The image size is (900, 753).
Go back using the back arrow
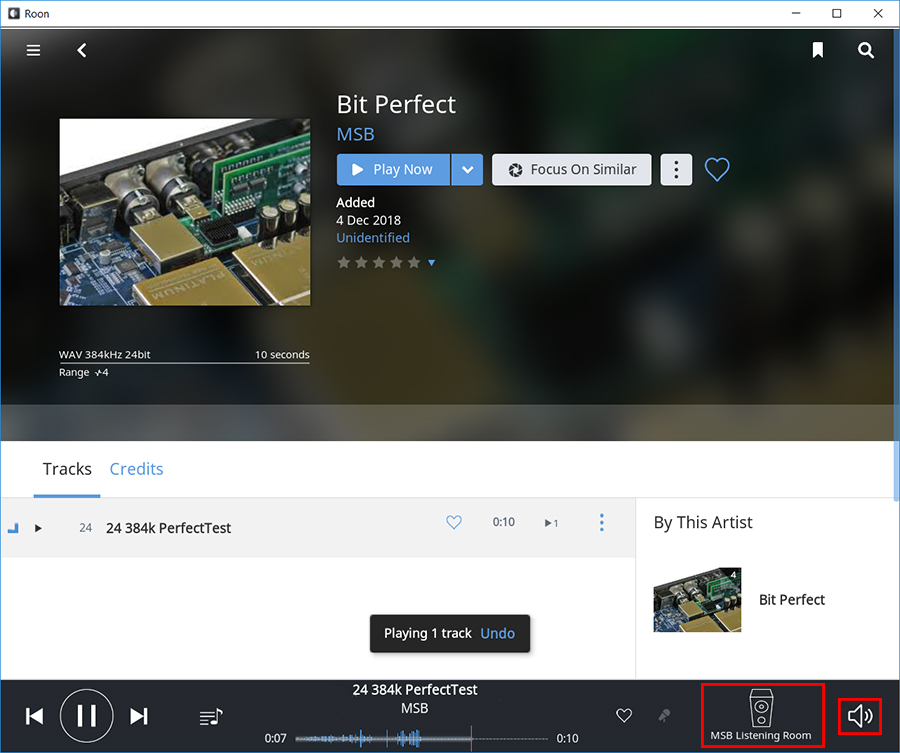(82, 50)
